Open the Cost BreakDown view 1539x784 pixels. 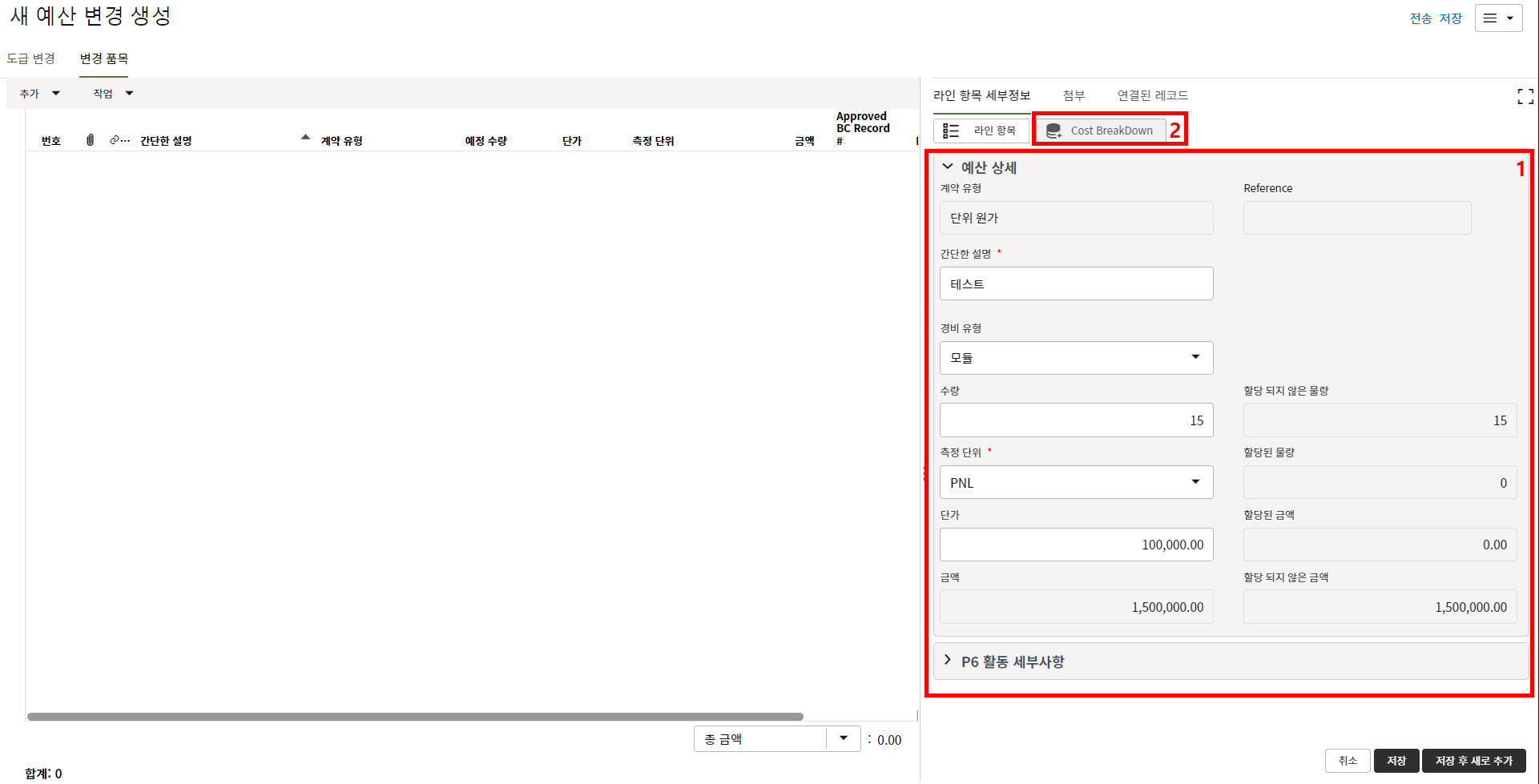click(1099, 131)
